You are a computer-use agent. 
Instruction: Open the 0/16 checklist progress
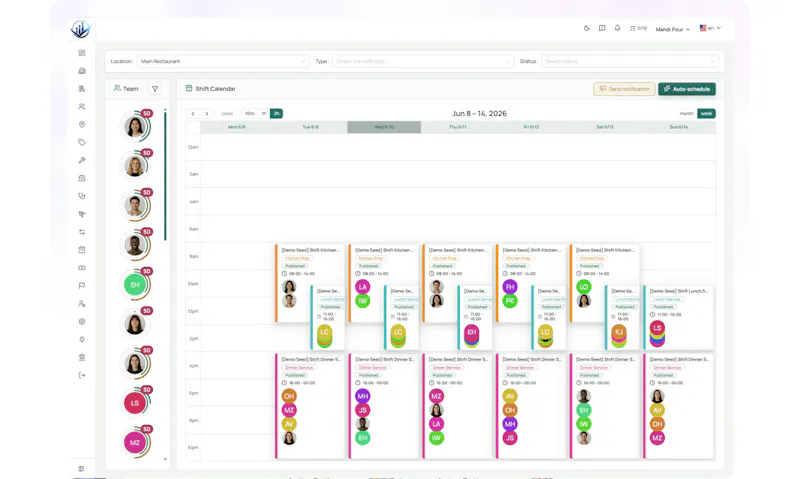tap(638, 29)
